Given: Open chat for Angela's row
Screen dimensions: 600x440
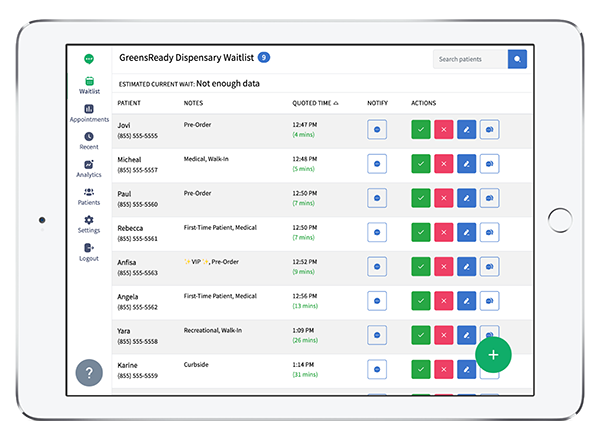Looking at the screenshot, I should pos(489,301).
